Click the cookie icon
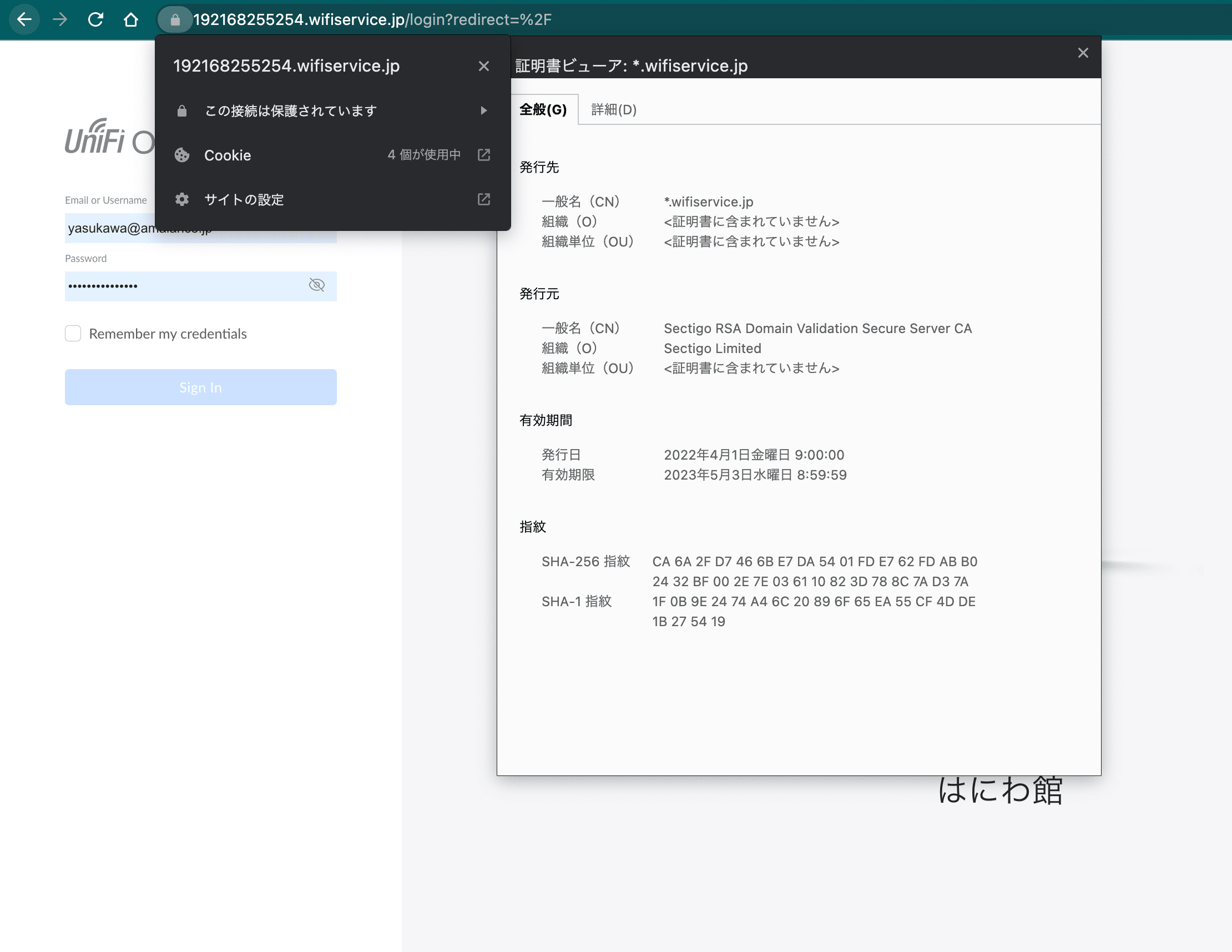 pyautogui.click(x=181, y=155)
